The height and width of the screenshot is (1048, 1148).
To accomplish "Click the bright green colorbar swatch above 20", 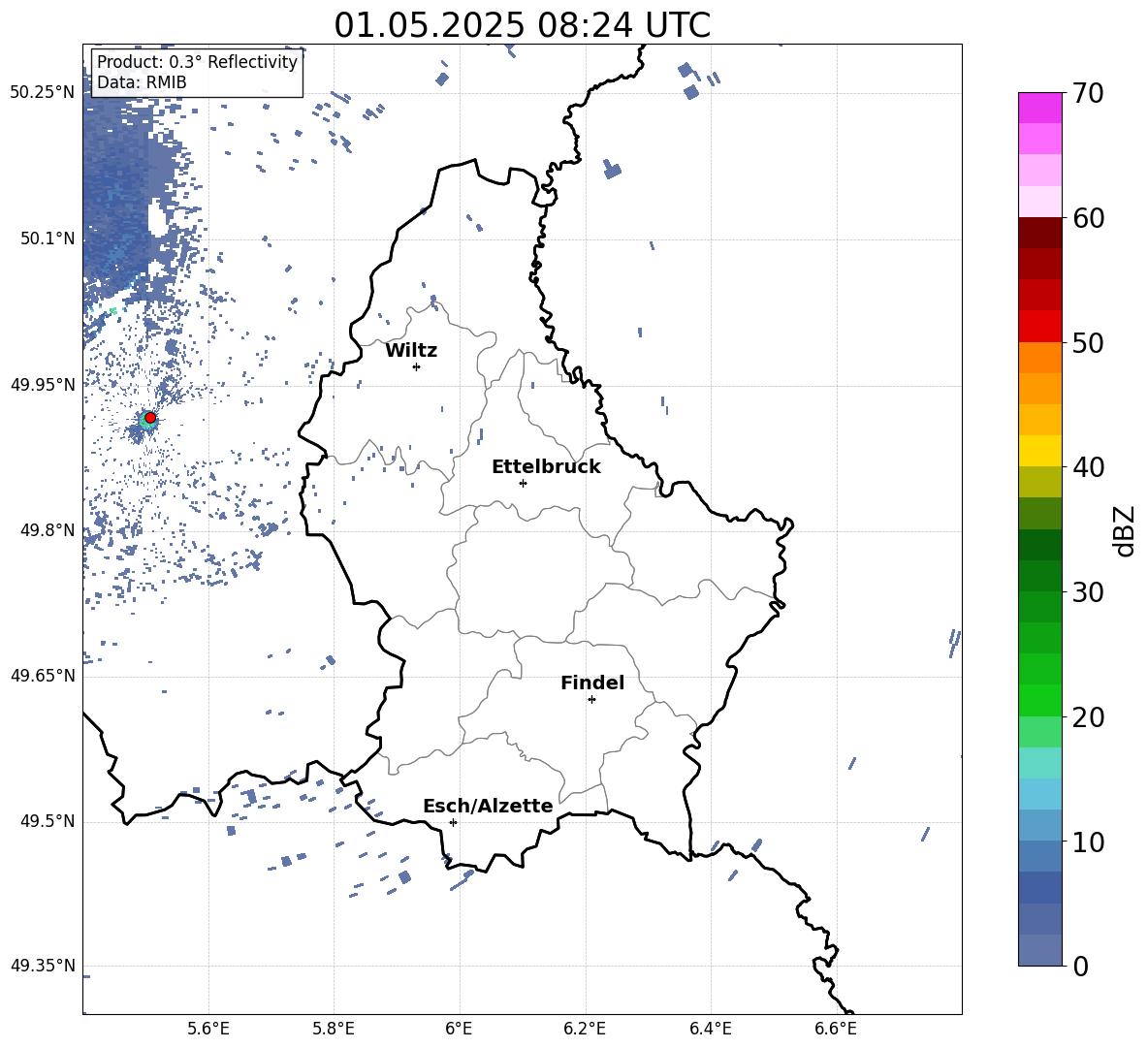I will pos(1040,700).
